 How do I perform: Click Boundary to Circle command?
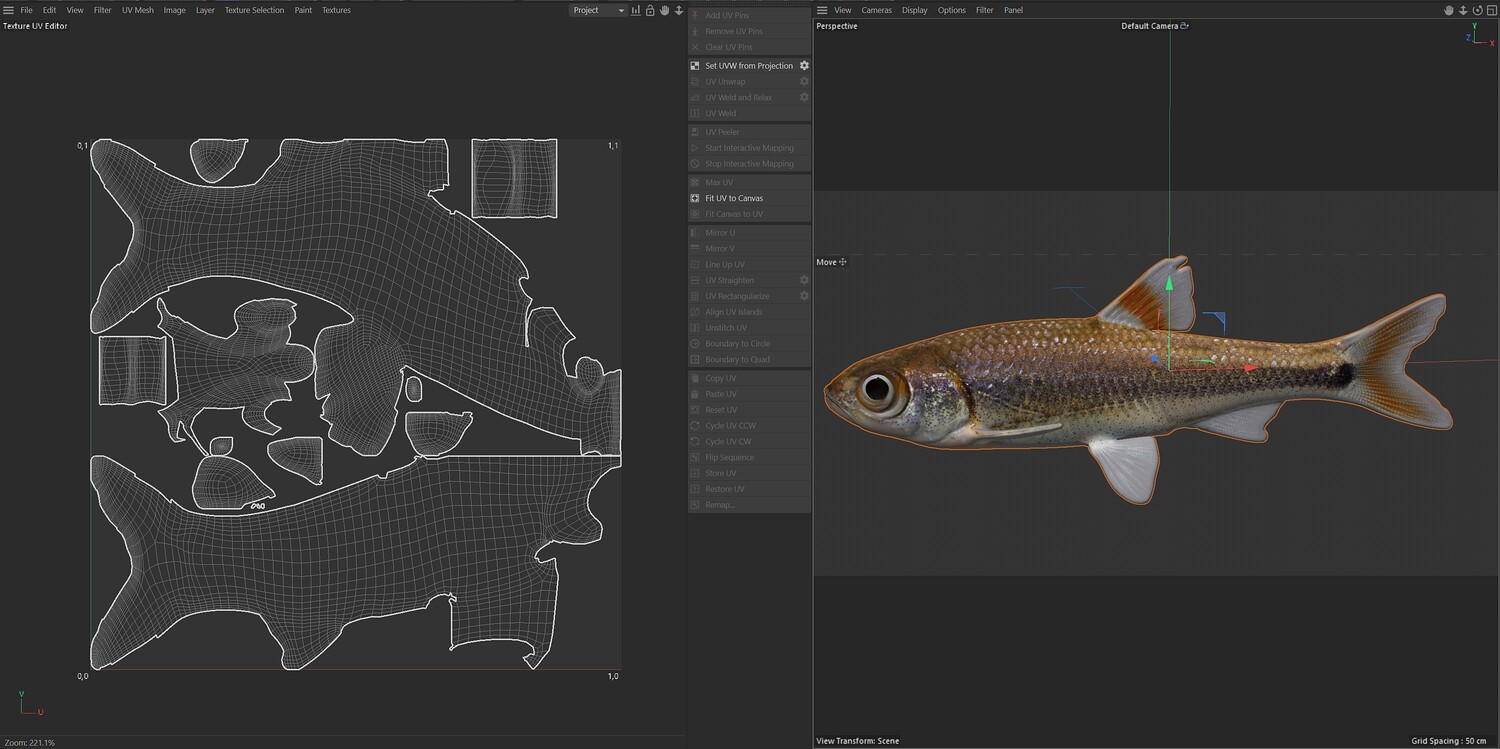(749, 344)
